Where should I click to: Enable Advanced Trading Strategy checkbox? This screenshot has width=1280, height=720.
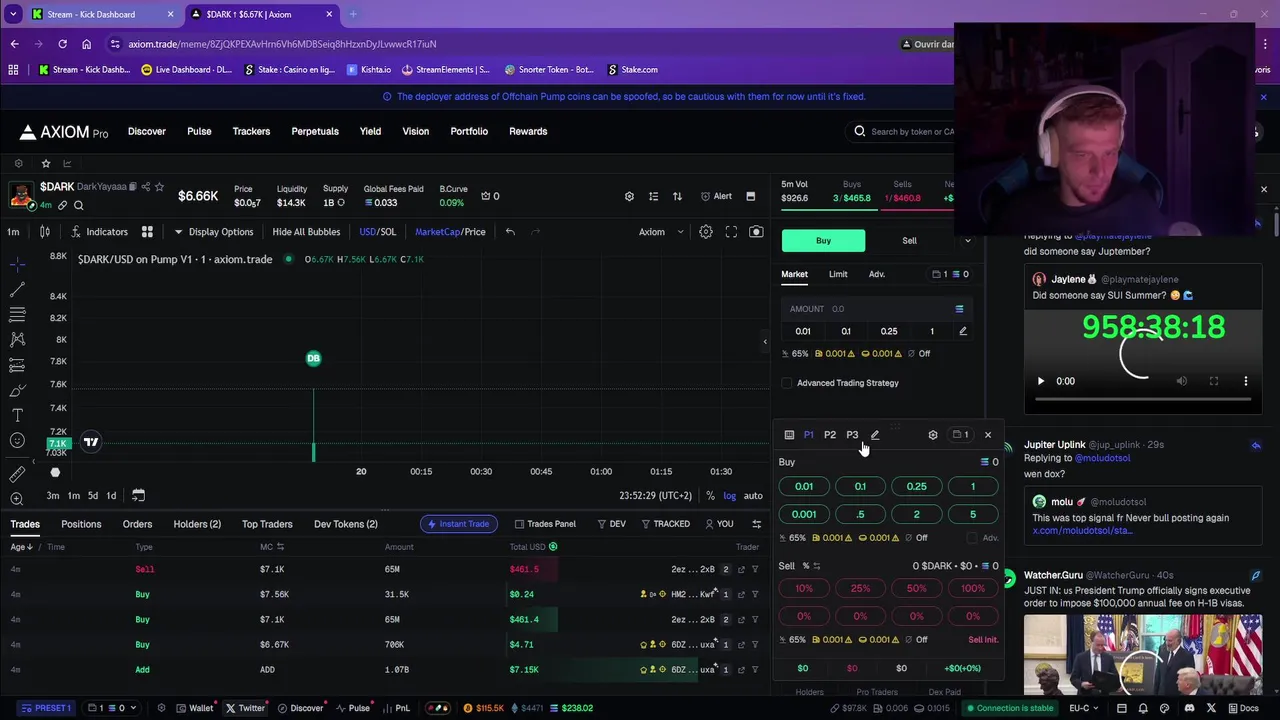[787, 383]
